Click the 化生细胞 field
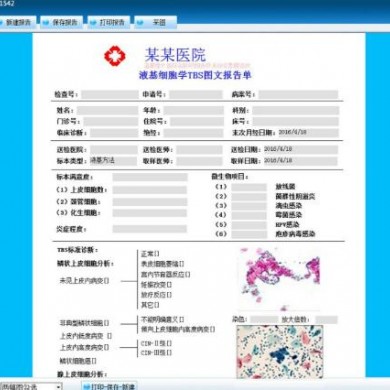390x390 pixels. [x=150, y=213]
